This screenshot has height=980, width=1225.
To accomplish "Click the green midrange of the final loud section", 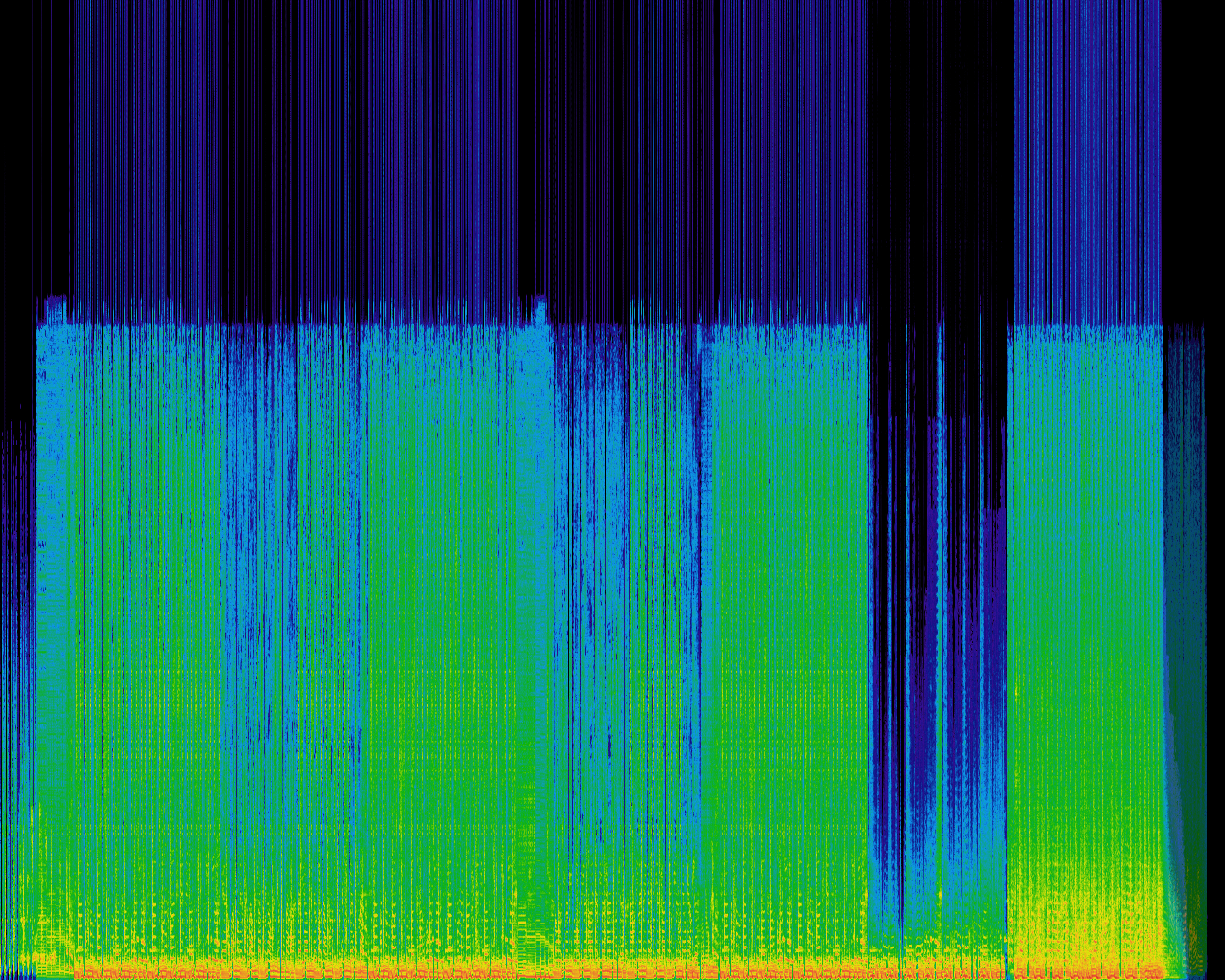I will pyautogui.click(x=1081, y=622).
